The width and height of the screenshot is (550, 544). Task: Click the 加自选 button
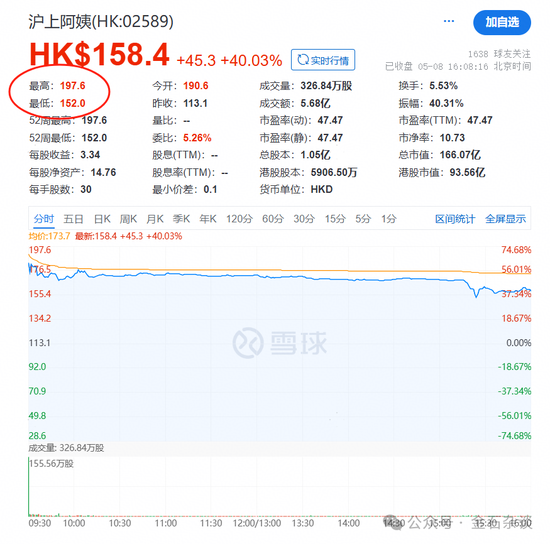pos(502,22)
